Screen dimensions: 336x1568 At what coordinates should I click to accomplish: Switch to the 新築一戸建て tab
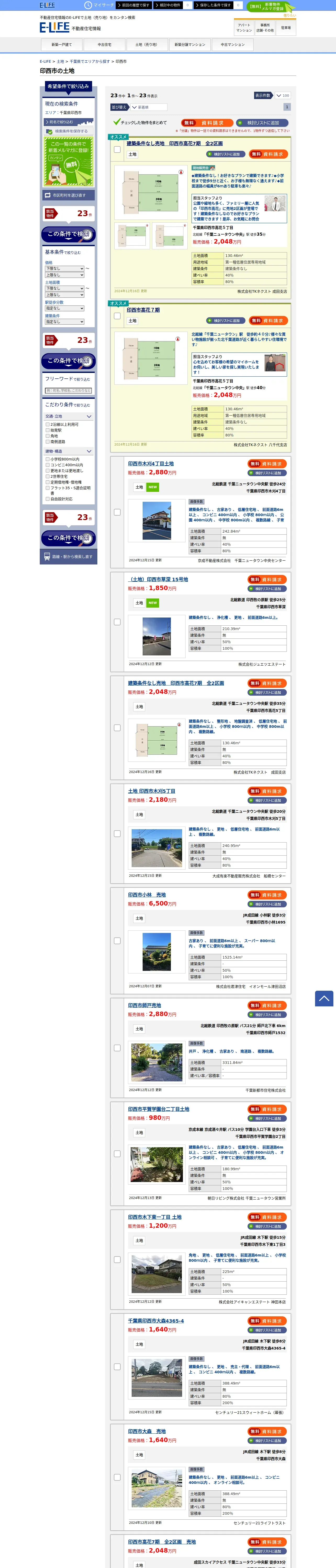pyautogui.click(x=61, y=44)
